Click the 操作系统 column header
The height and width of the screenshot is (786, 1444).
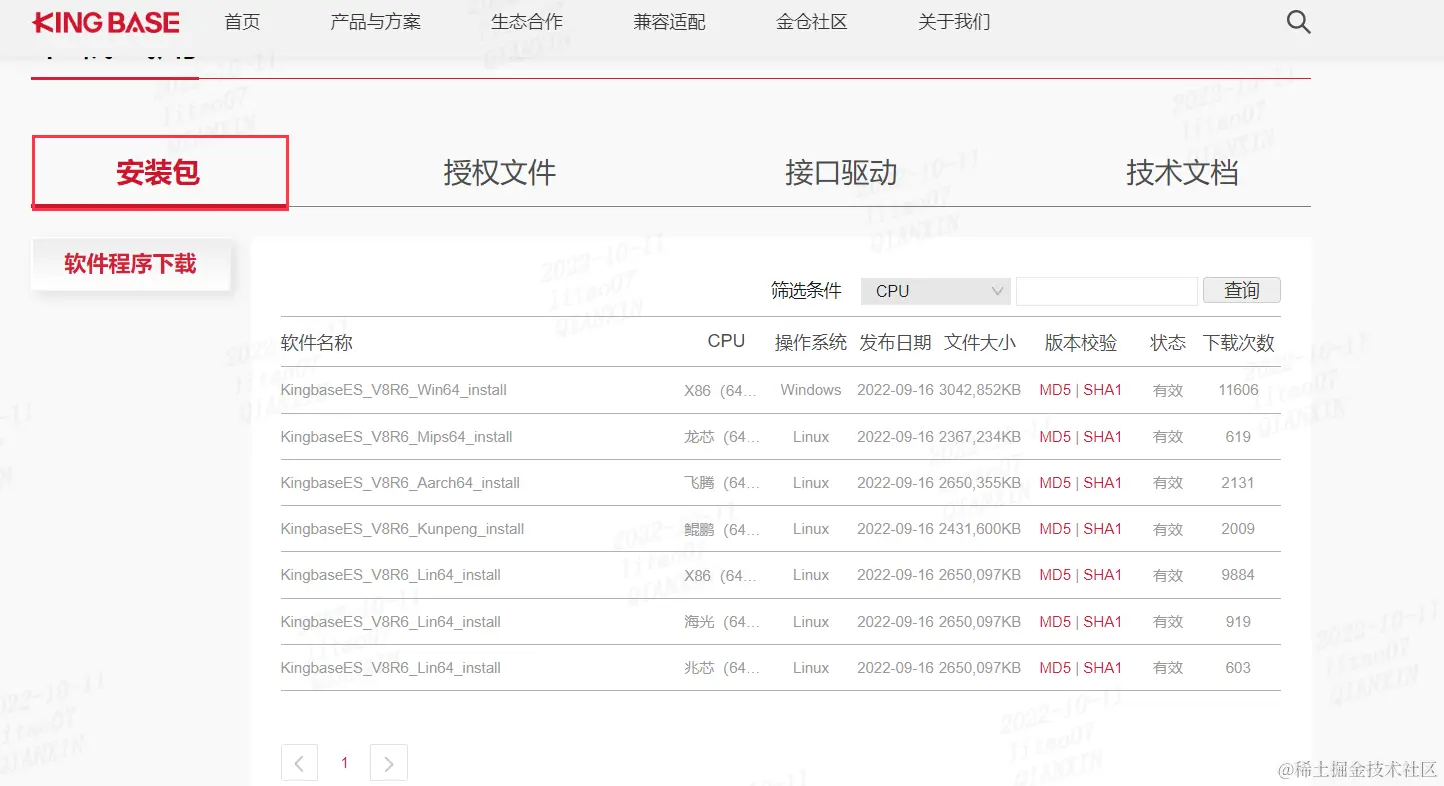(x=811, y=343)
